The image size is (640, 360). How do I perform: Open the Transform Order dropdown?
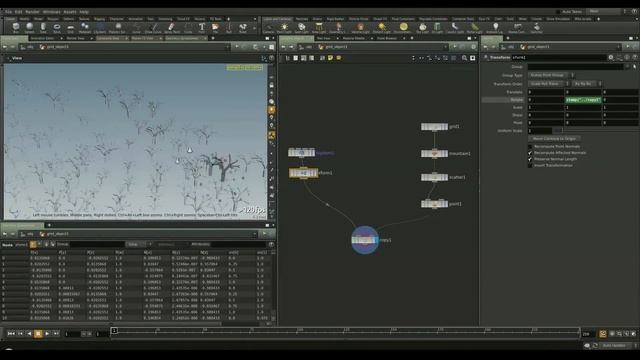tap(549, 84)
